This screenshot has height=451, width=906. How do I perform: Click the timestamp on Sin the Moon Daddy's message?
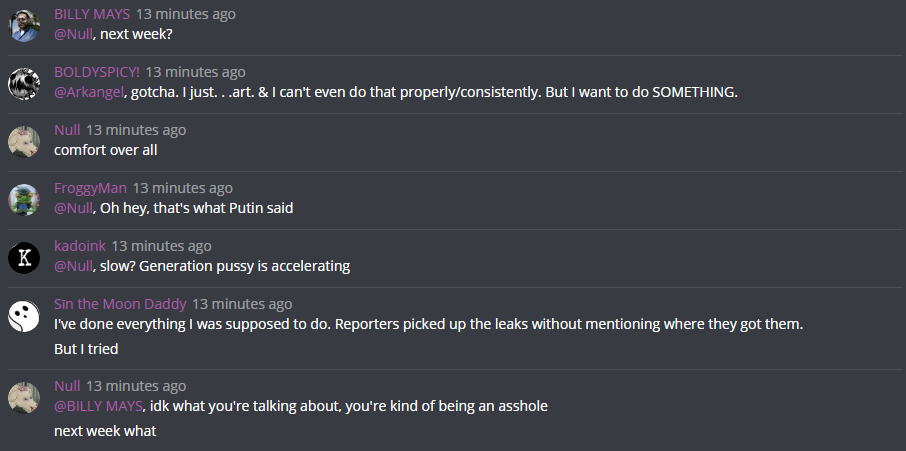pyautogui.click(x=242, y=304)
